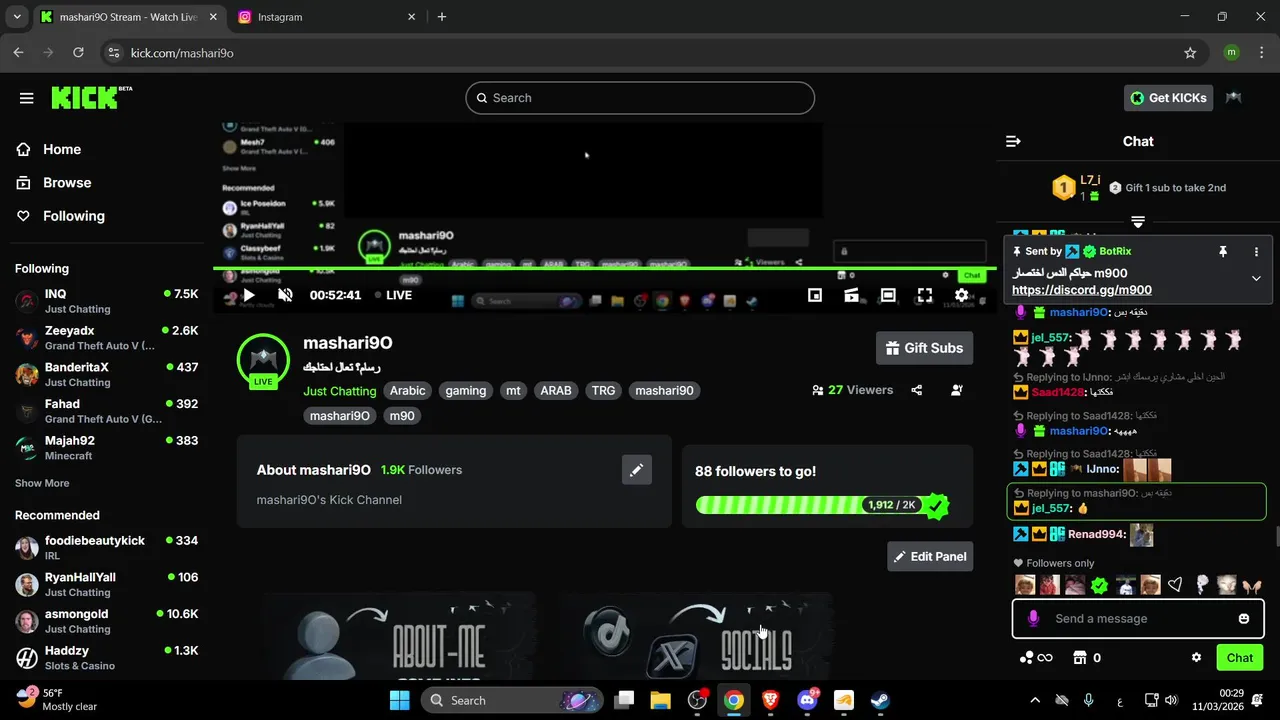Open the emoji picker in chat
The height and width of the screenshot is (720, 1280).
pyautogui.click(x=1244, y=619)
